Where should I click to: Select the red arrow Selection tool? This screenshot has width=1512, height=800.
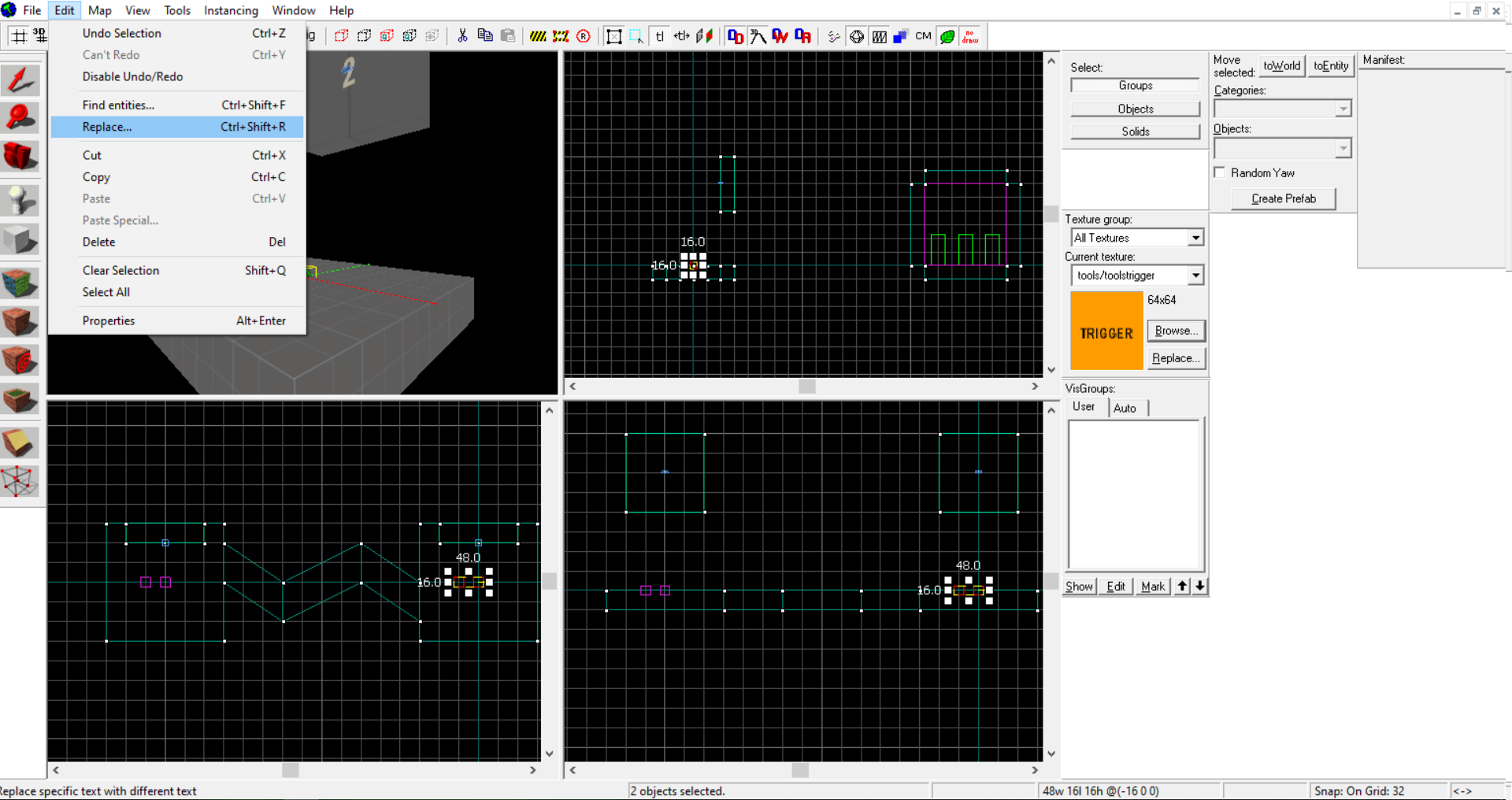click(20, 80)
